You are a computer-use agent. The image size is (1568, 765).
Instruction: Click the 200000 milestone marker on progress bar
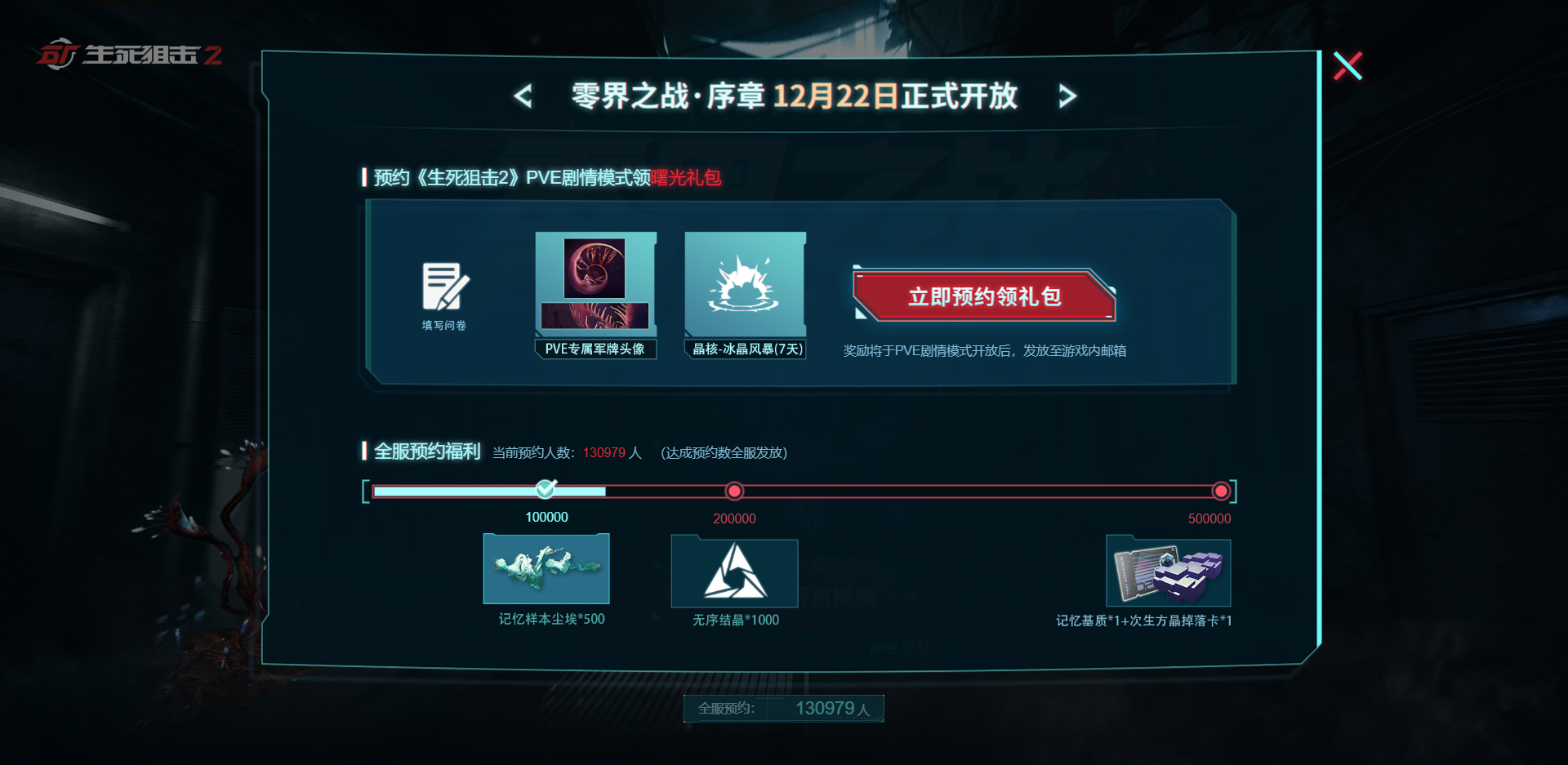click(x=734, y=491)
